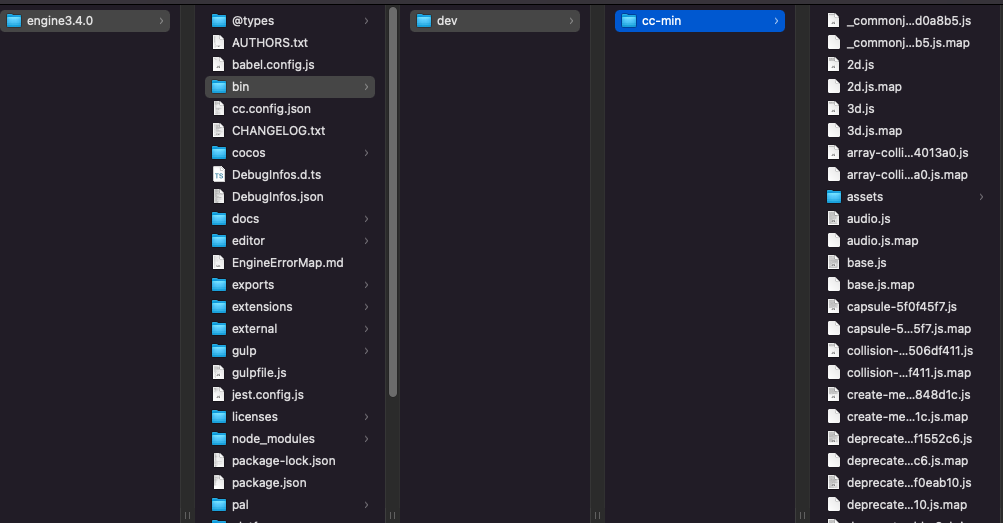This screenshot has height=523, width=1003.
Task: Click the dev folder icon
Action: point(423,20)
